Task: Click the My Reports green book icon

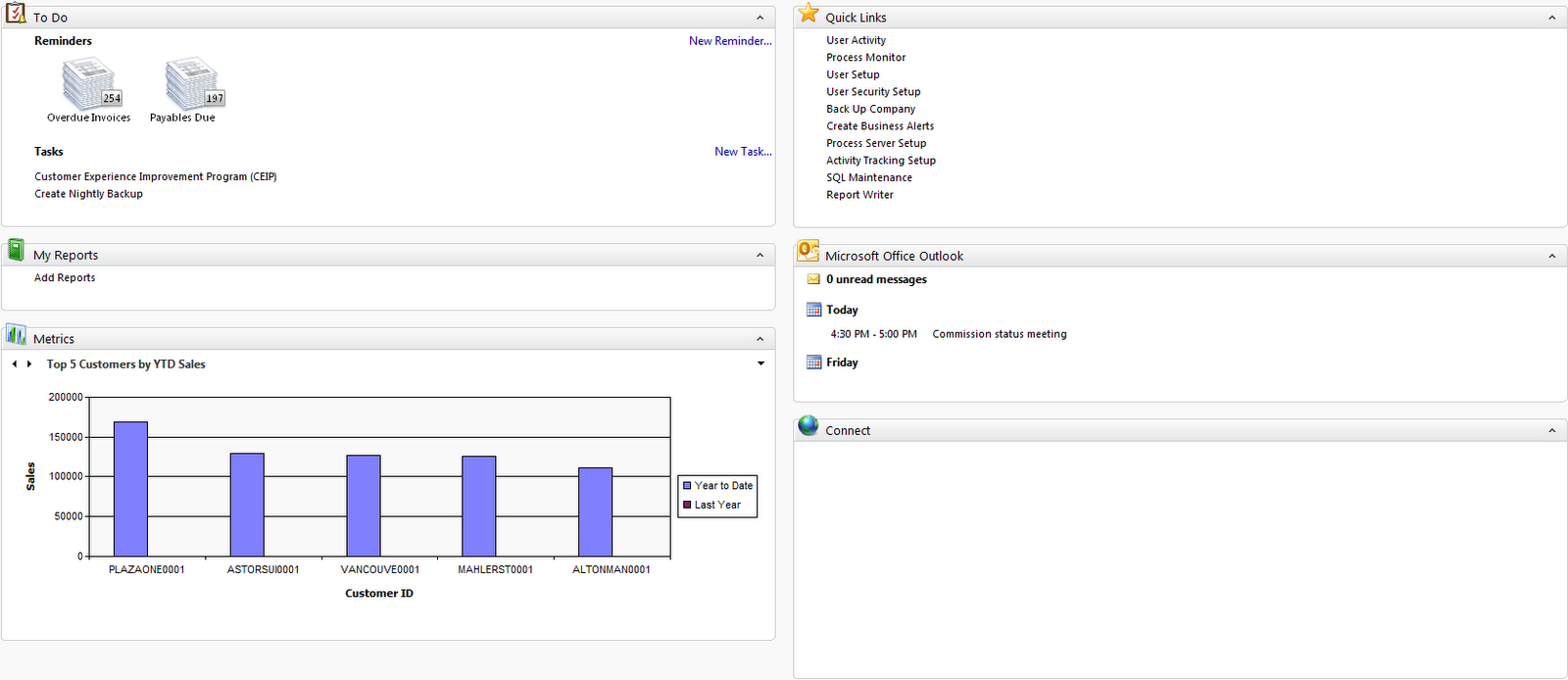Action: click(x=16, y=251)
